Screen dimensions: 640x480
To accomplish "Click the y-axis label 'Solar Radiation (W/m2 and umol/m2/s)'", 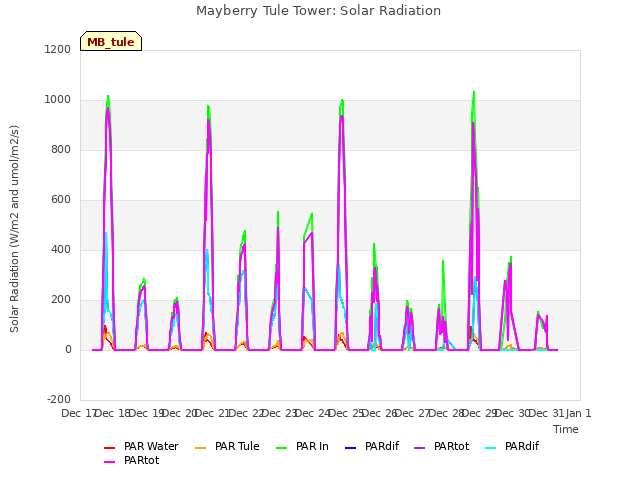I will 14,229.
